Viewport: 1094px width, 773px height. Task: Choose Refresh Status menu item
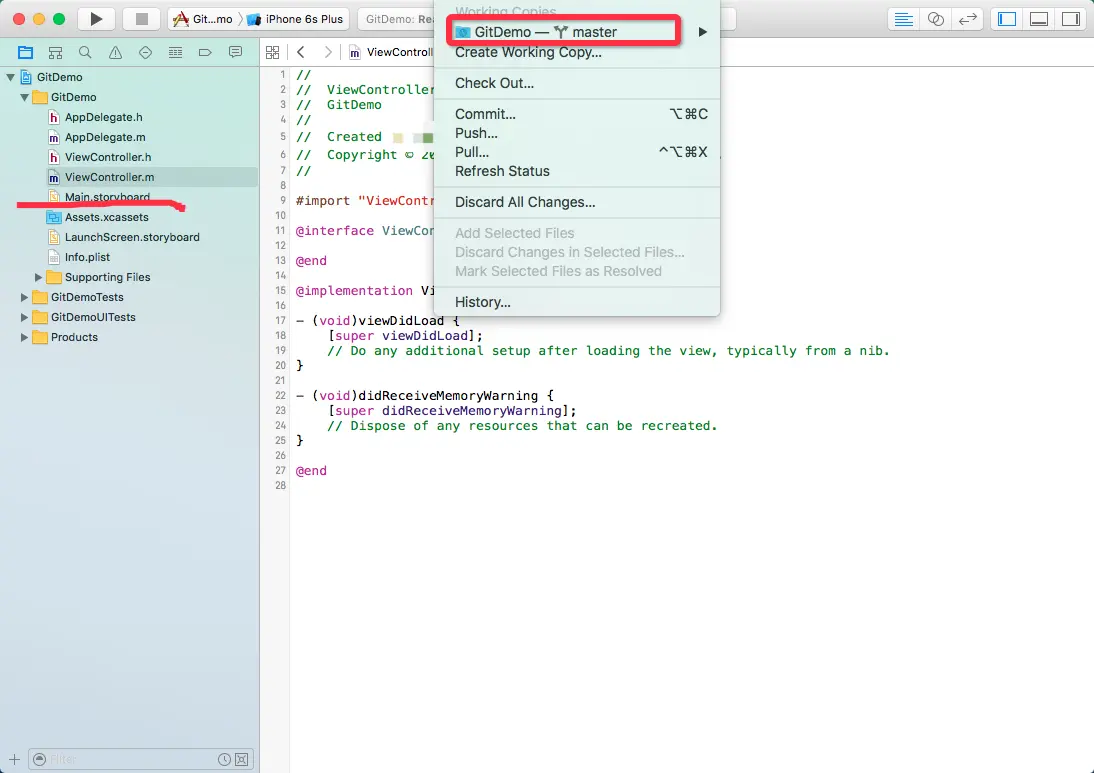(x=576, y=172)
